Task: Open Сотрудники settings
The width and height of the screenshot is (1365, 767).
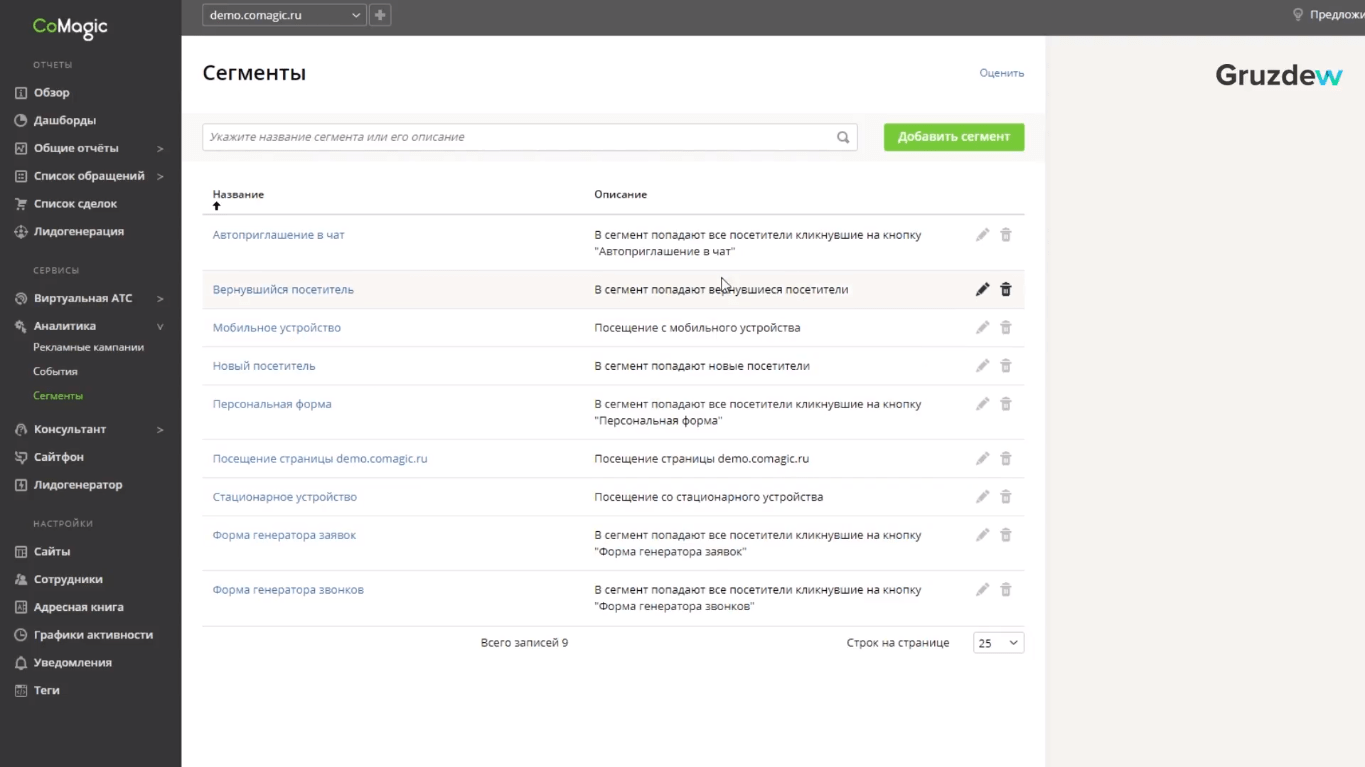Action: point(68,579)
